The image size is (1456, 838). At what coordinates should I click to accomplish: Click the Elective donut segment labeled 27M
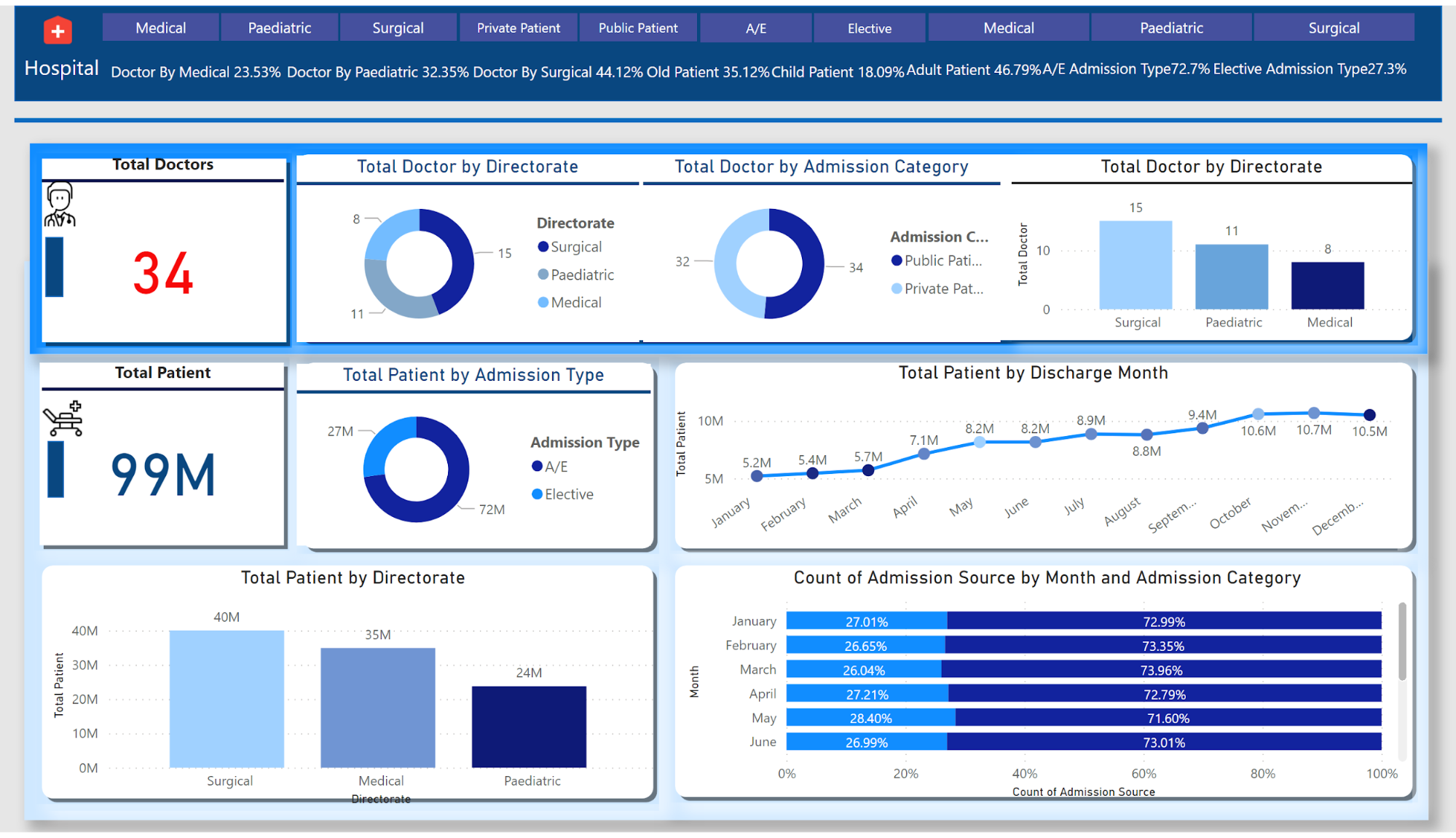pos(382,442)
